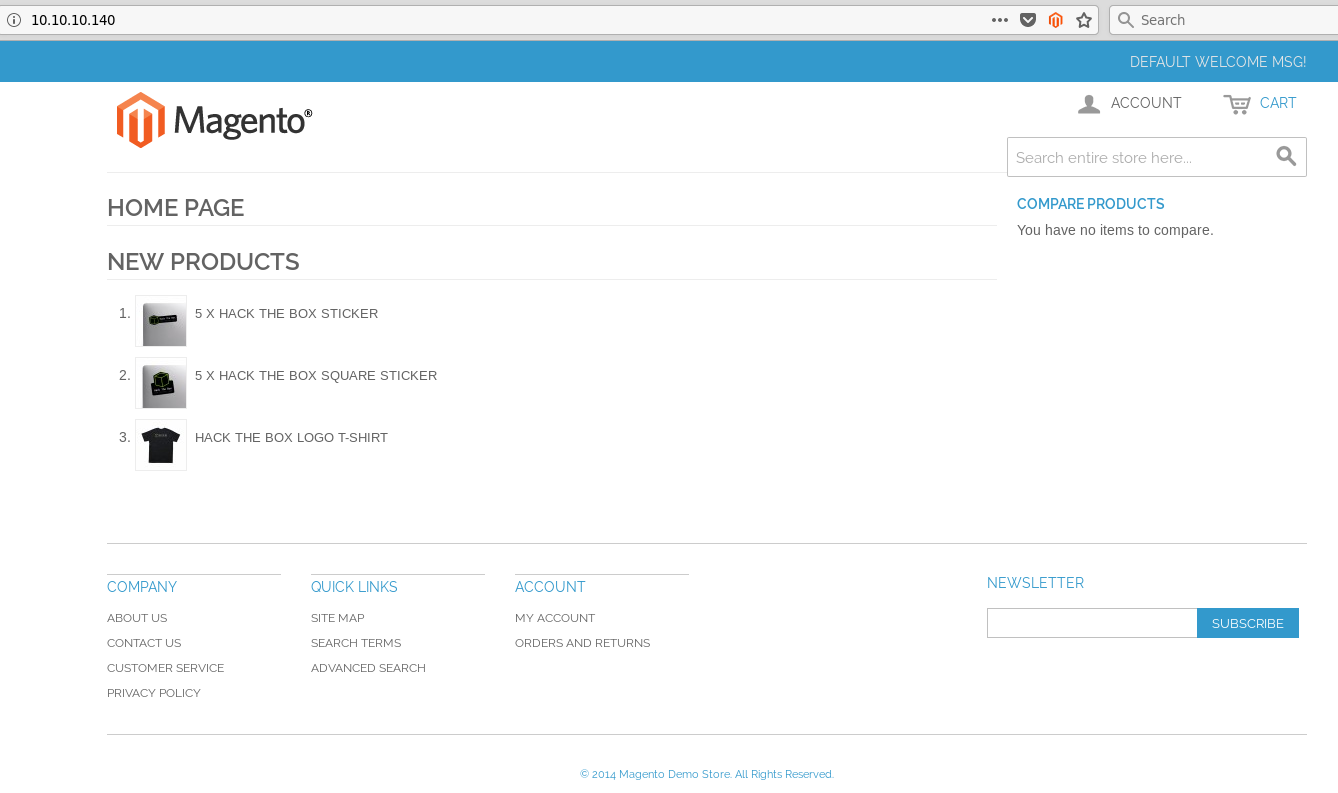
Task: Open the About Us footer link
Action: [137, 618]
